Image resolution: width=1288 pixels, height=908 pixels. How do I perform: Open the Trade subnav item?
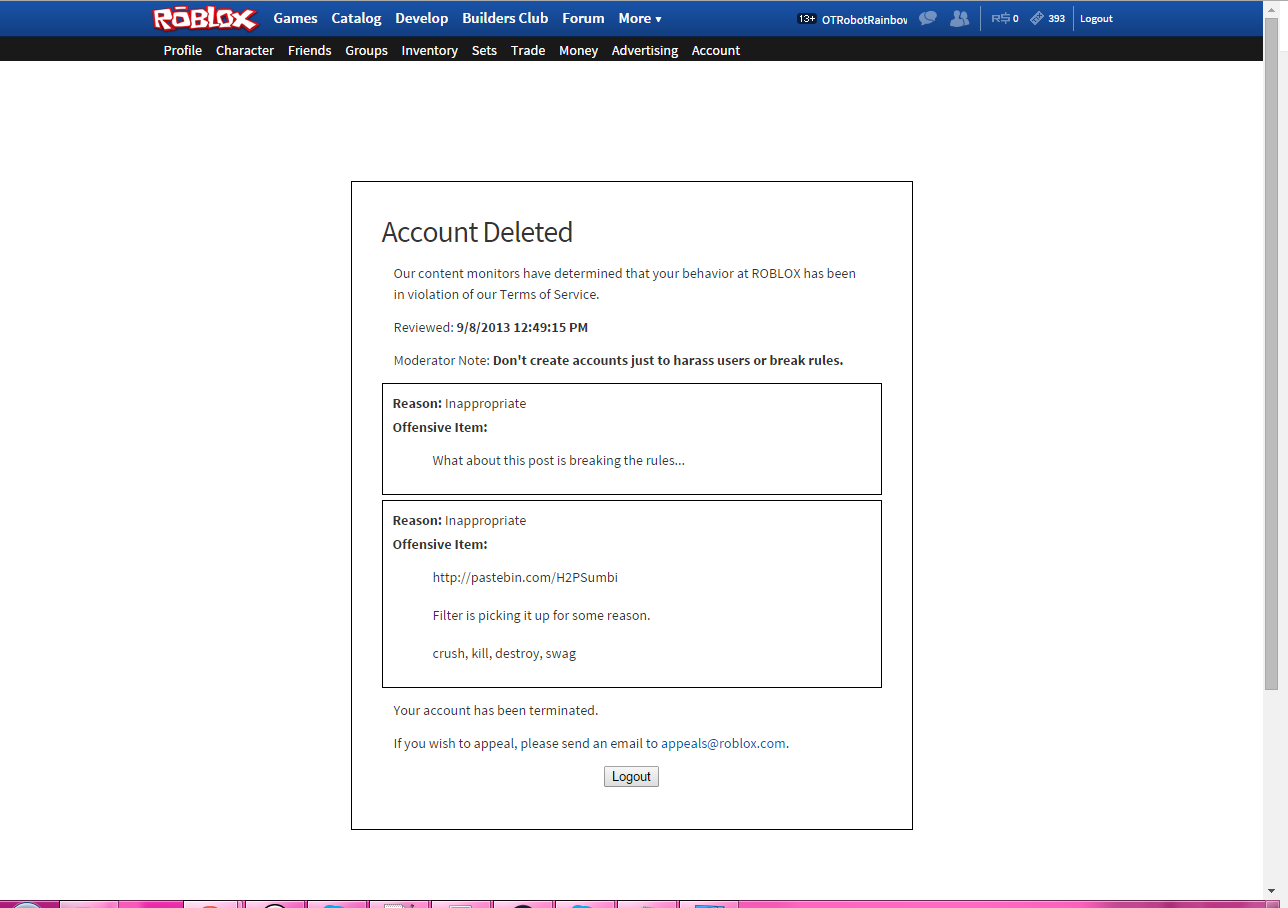(x=528, y=50)
